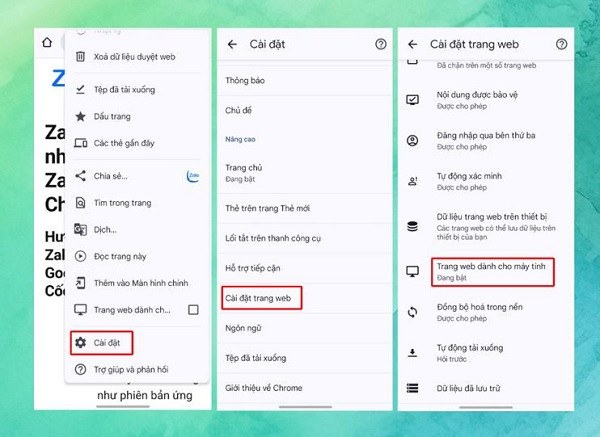Tick the desktop site checkbox in menu
Screen dimensions: 600x437
tap(194, 310)
